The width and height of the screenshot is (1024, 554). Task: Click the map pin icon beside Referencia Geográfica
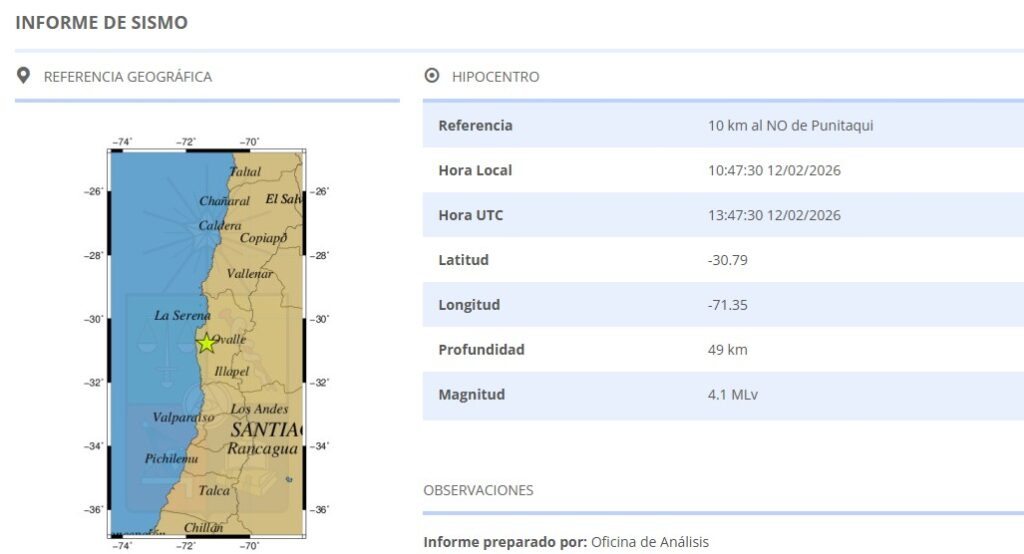(x=24, y=76)
